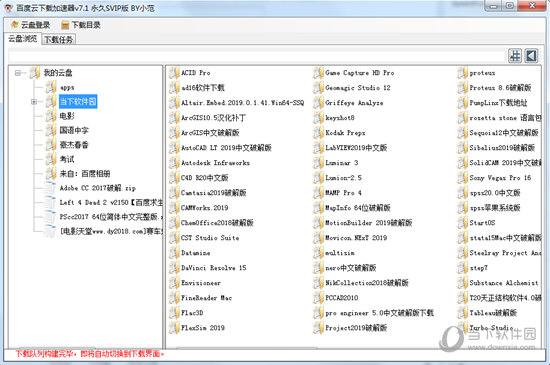Image resolution: width=550 pixels, height=365 pixels.
Task: Select MotionBuilder 2019破解版 folder name
Action: (x=369, y=223)
